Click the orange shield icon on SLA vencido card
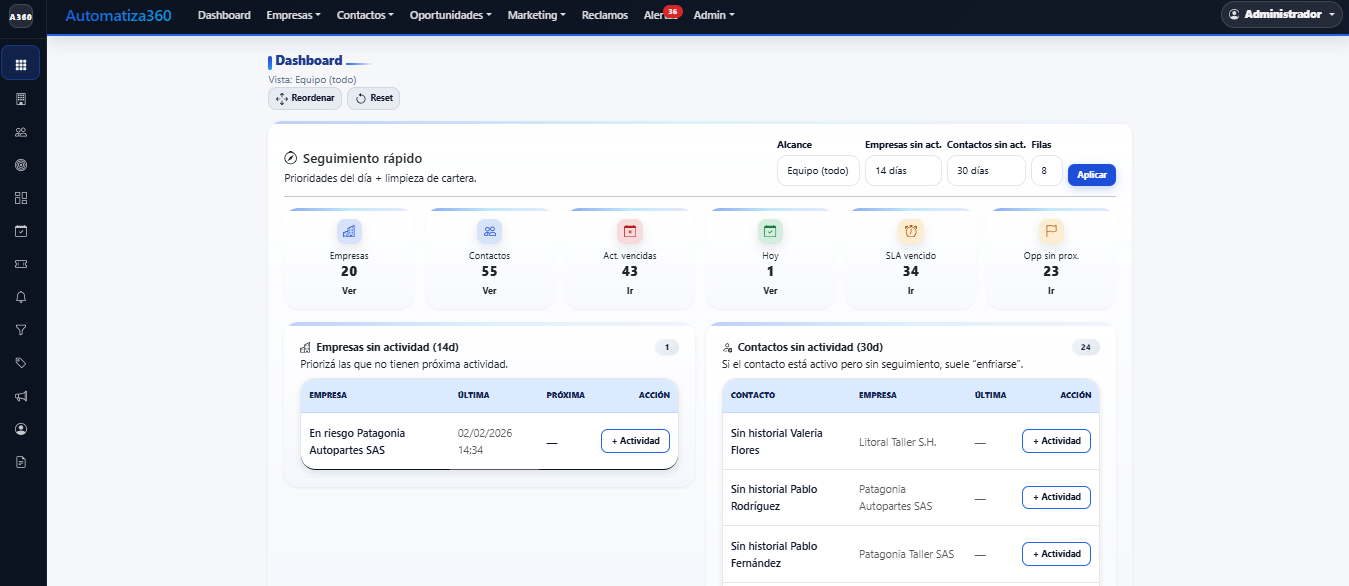This screenshot has width=1349, height=586. click(910, 230)
